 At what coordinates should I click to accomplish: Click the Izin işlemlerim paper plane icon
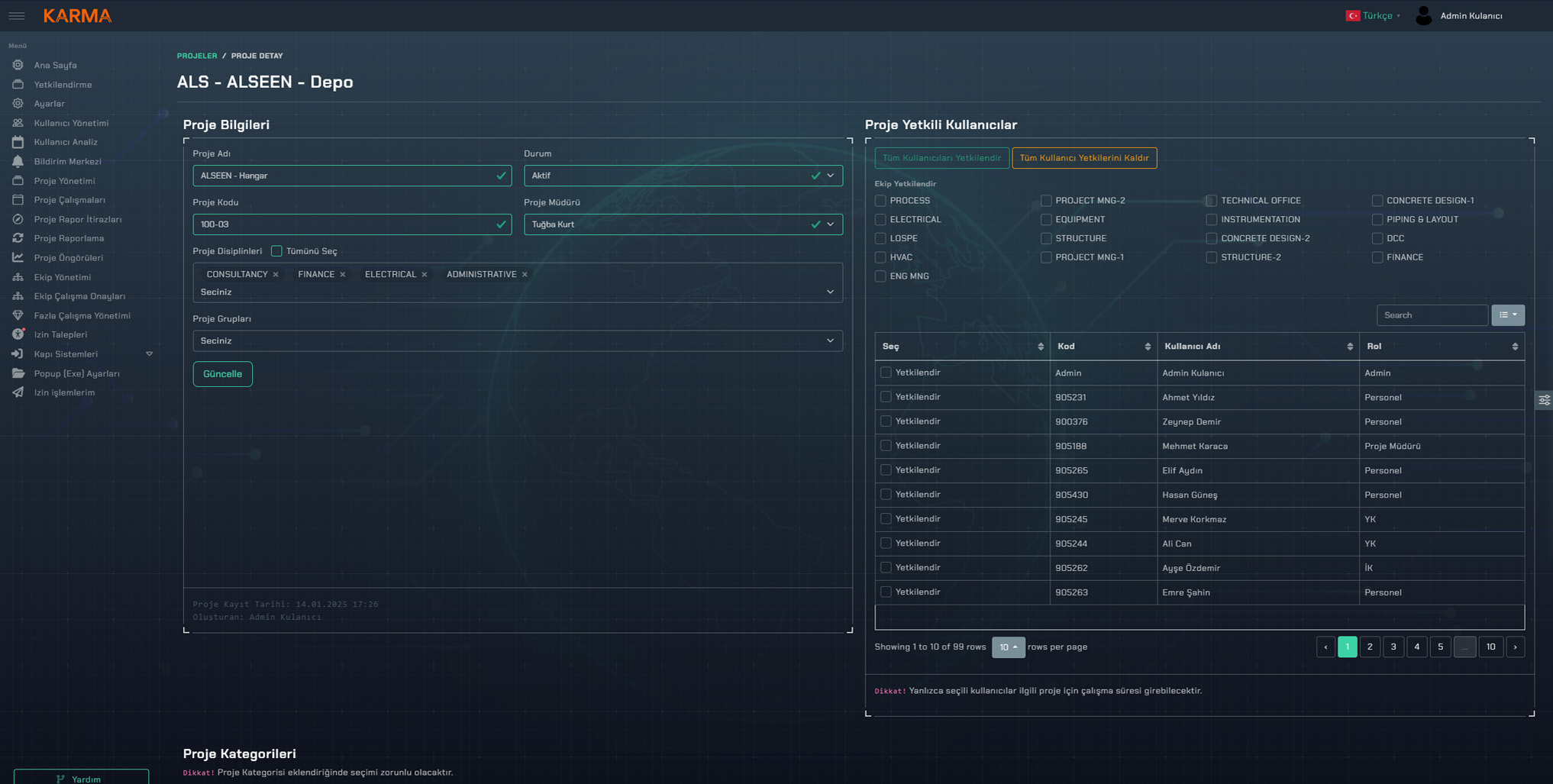[18, 392]
